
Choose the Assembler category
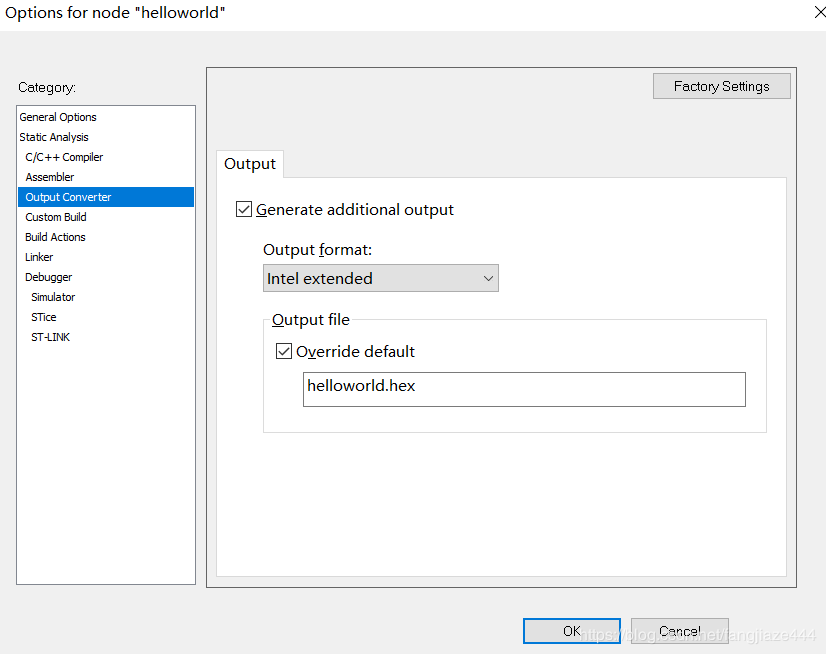pyautogui.click(x=50, y=177)
